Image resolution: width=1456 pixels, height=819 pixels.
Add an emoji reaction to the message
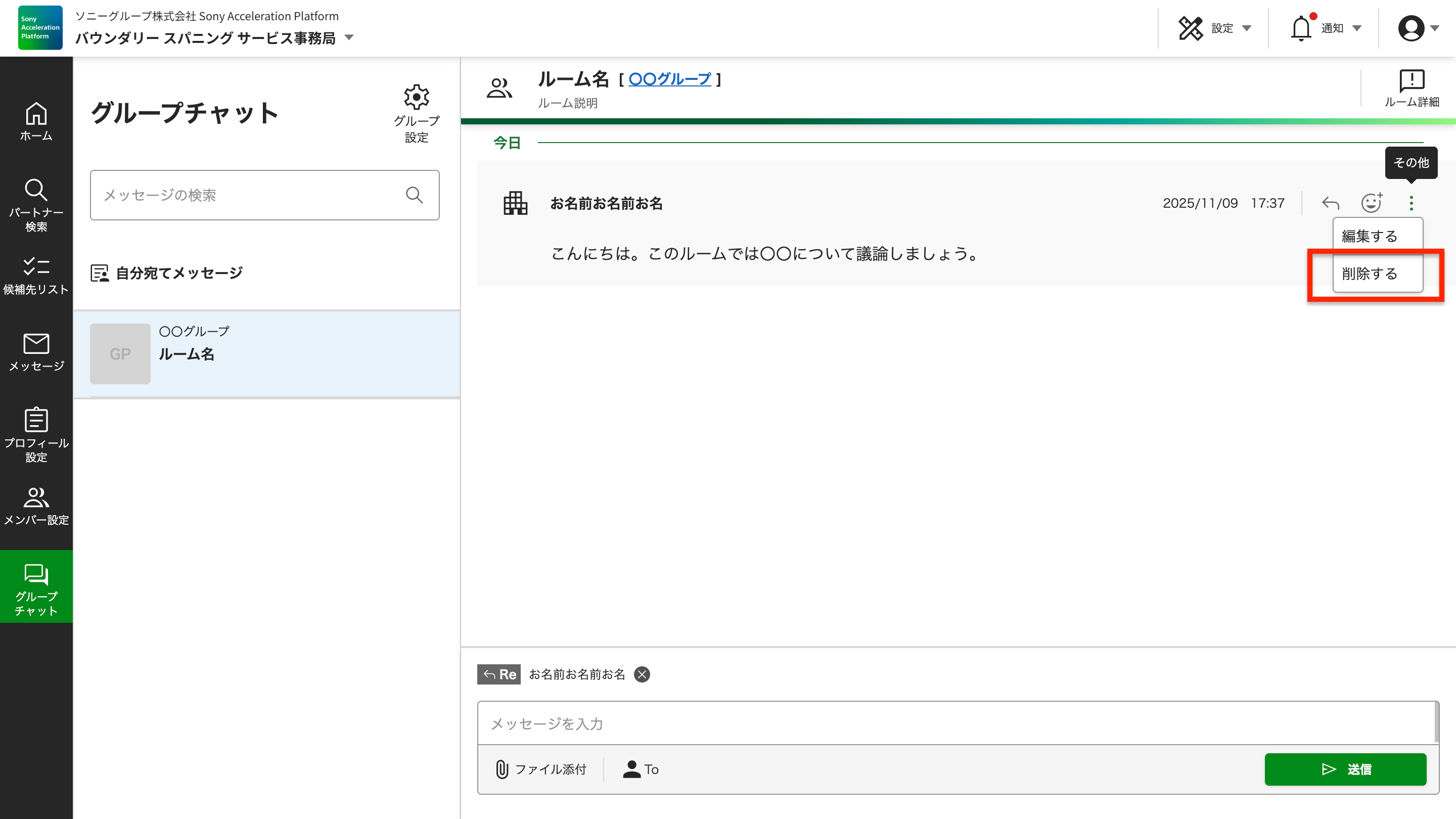coord(1370,202)
